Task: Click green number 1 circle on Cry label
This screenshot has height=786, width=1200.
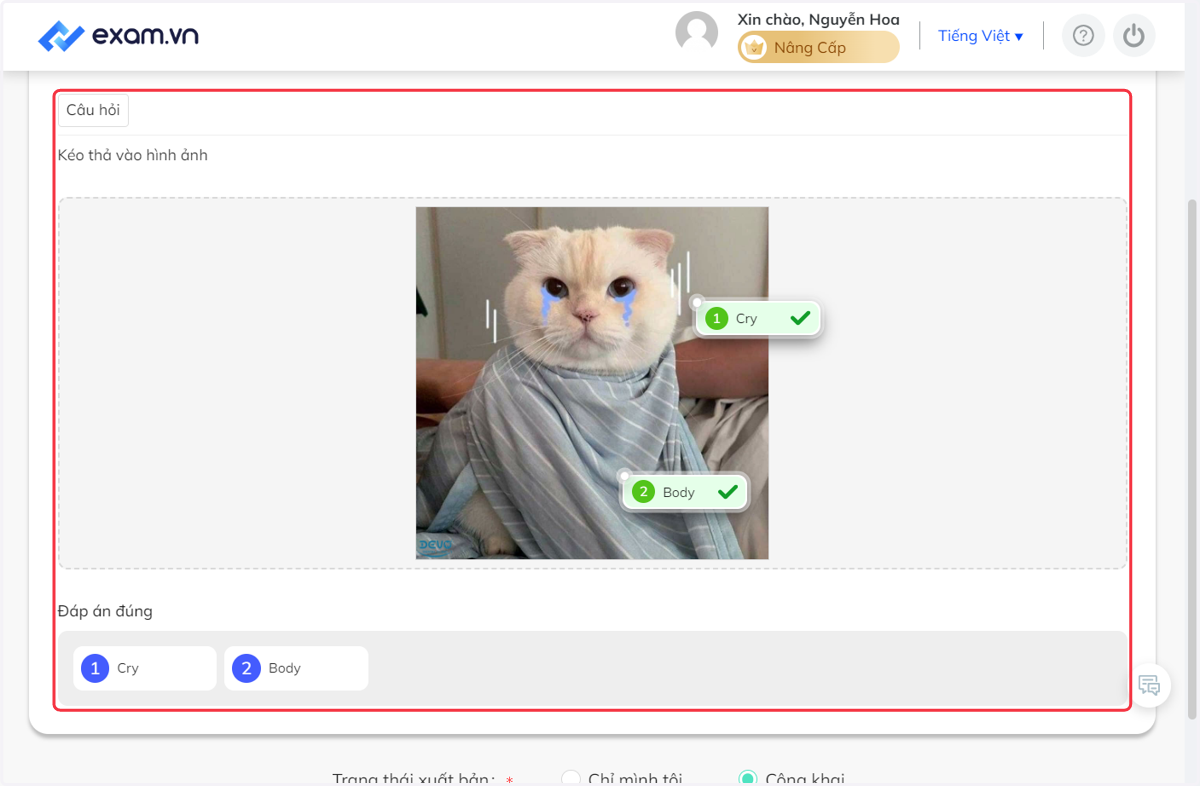Action: pyautogui.click(x=716, y=318)
